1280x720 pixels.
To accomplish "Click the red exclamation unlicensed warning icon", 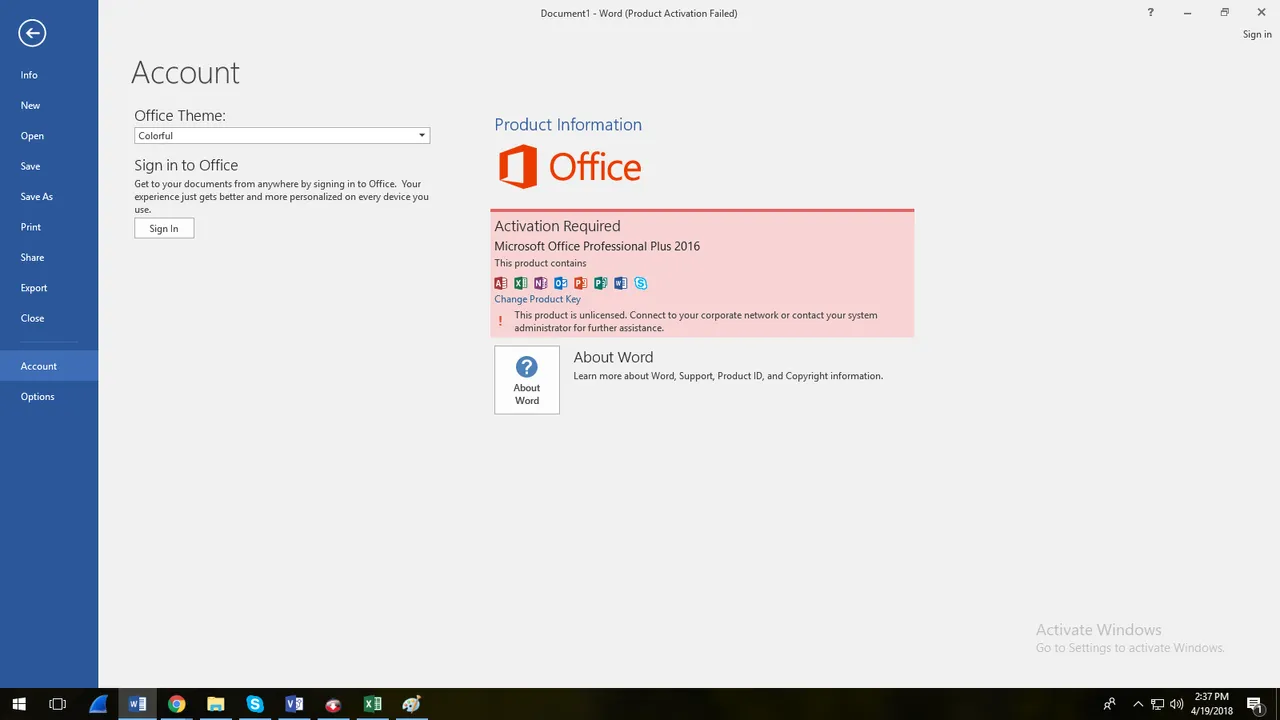I will point(501,321).
